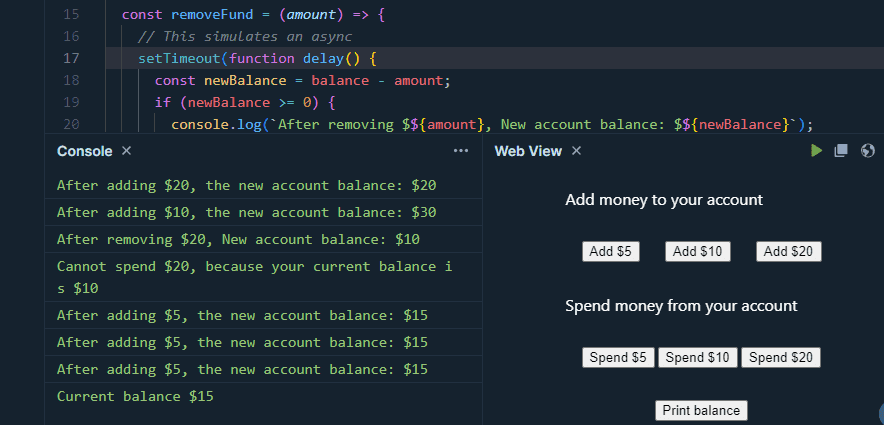This screenshot has width=884, height=425.
Task: Click the Spend $20 button
Action: [781, 357]
